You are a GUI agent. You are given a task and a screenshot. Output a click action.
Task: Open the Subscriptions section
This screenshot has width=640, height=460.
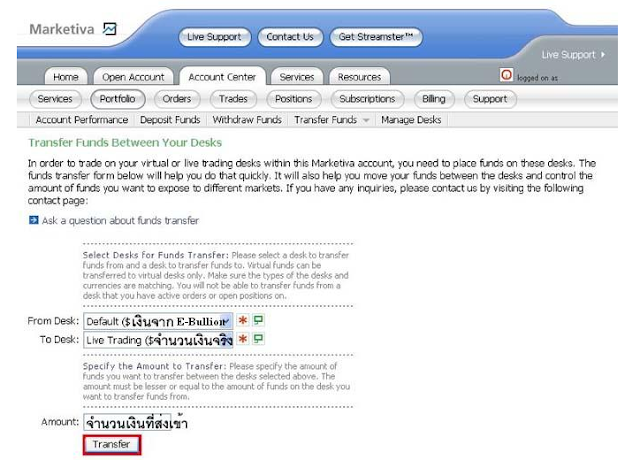point(367,99)
